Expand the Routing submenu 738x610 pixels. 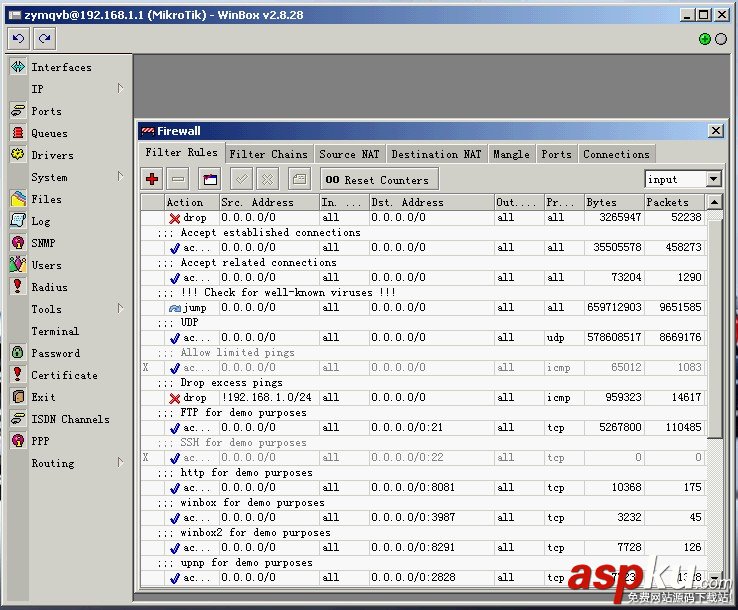[x=120, y=463]
